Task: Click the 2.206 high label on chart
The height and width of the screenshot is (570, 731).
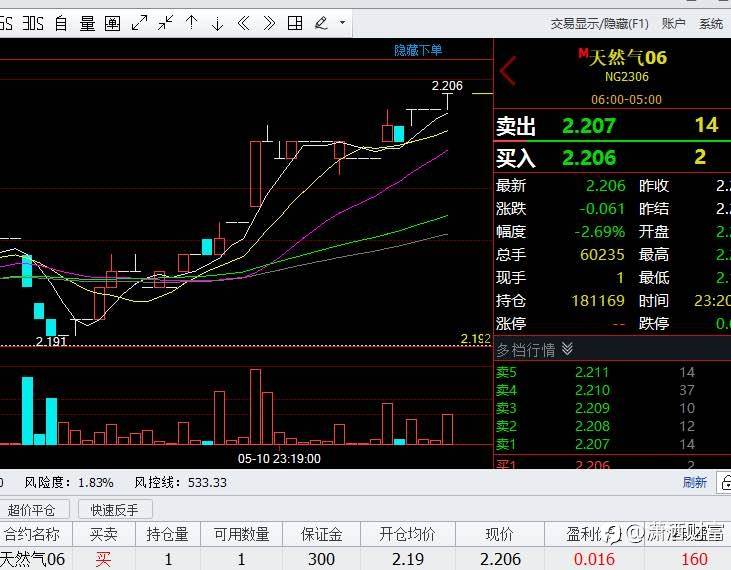Action: coord(447,86)
